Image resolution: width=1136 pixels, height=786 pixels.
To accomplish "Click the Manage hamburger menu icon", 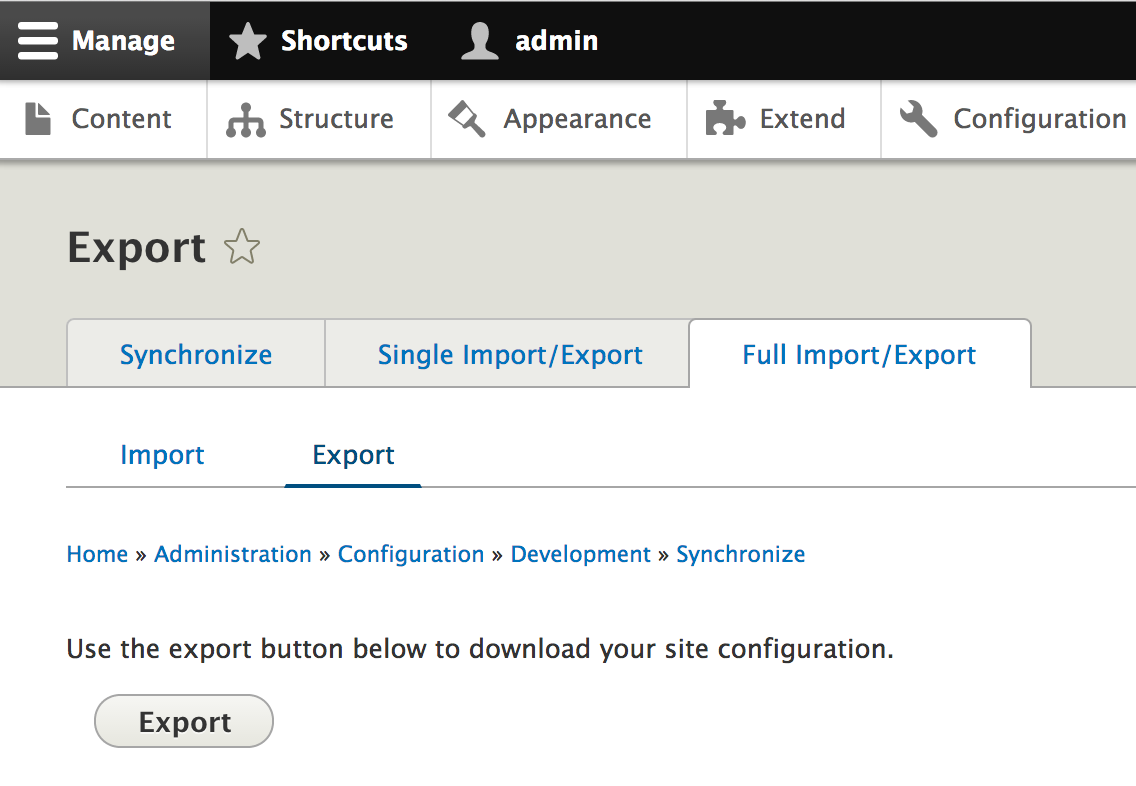I will [x=38, y=41].
